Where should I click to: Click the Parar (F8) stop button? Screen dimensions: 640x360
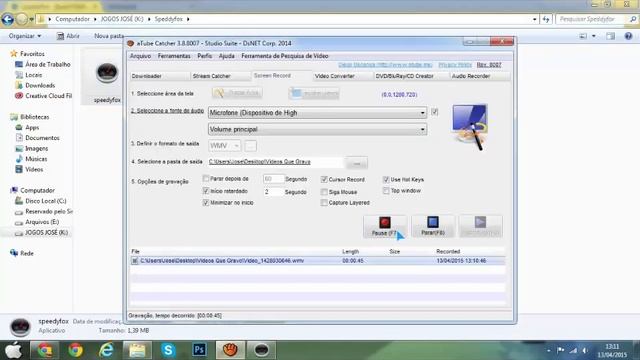(433, 227)
